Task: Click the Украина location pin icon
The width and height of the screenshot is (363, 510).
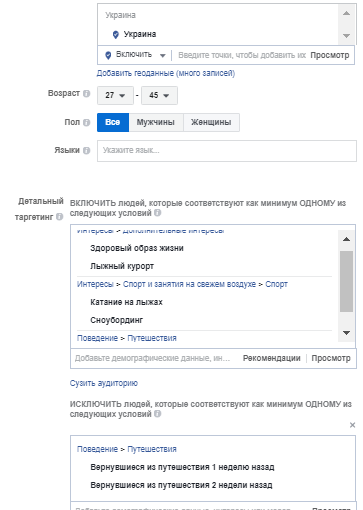Action: tap(116, 34)
